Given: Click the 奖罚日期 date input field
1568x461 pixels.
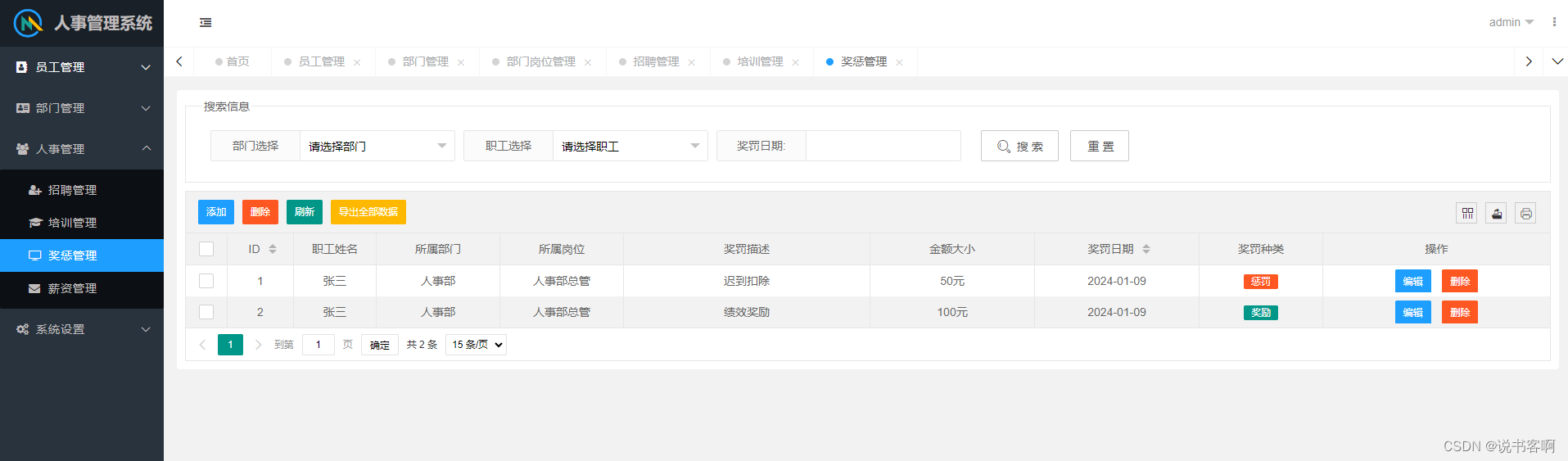Looking at the screenshot, I should click(x=883, y=146).
